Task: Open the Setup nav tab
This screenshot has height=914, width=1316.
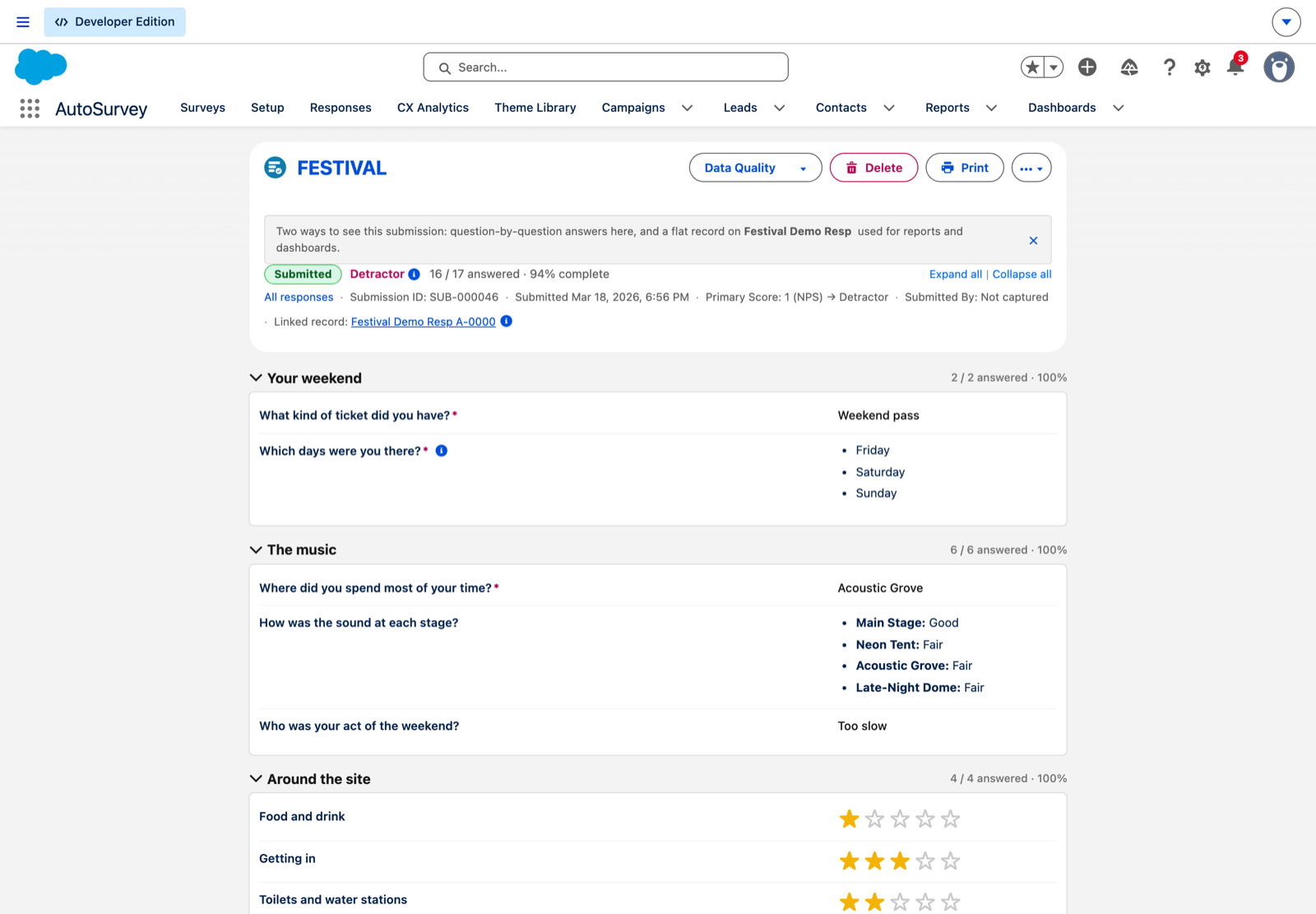Action: coord(267,108)
